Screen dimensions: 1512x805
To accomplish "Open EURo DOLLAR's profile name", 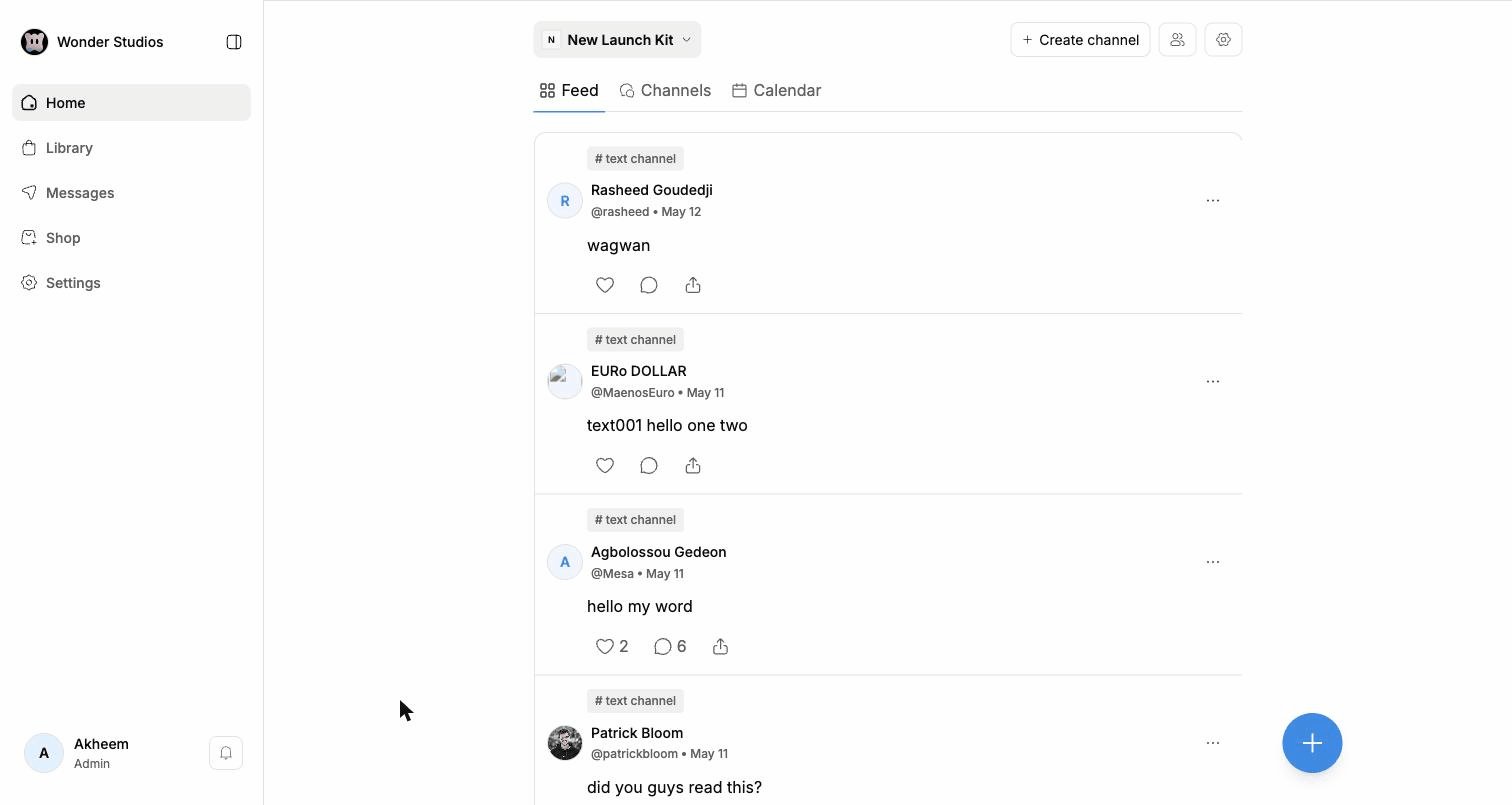I will pyautogui.click(x=639, y=371).
